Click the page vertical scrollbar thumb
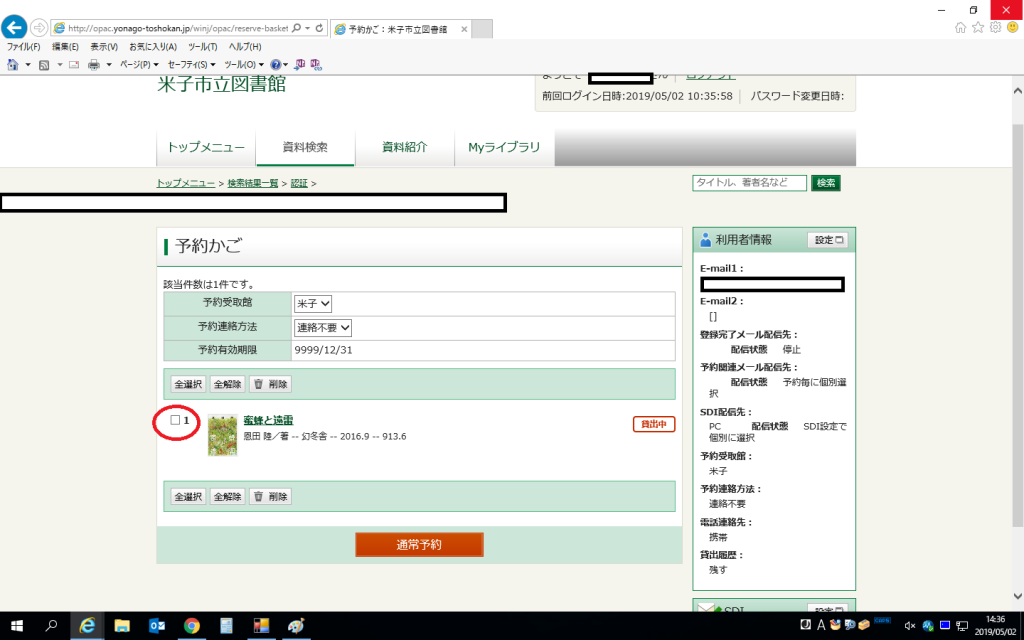This screenshot has height=640, width=1024. pyautogui.click(x=1017, y=325)
